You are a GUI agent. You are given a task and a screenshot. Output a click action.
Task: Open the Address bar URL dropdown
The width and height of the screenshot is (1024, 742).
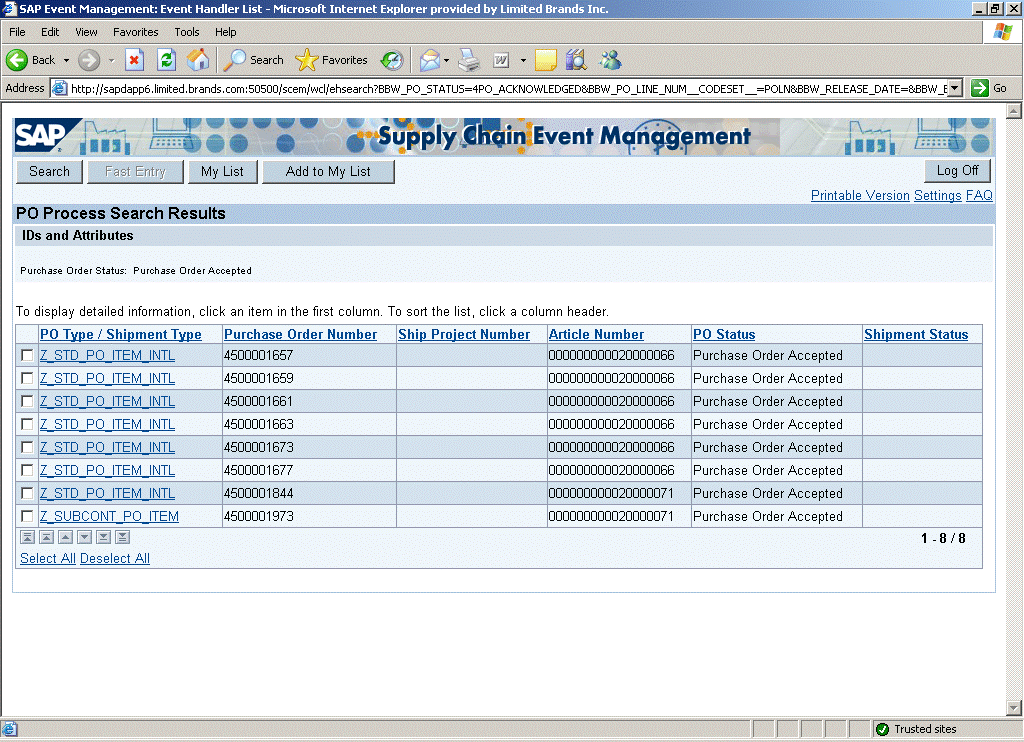tap(955, 88)
